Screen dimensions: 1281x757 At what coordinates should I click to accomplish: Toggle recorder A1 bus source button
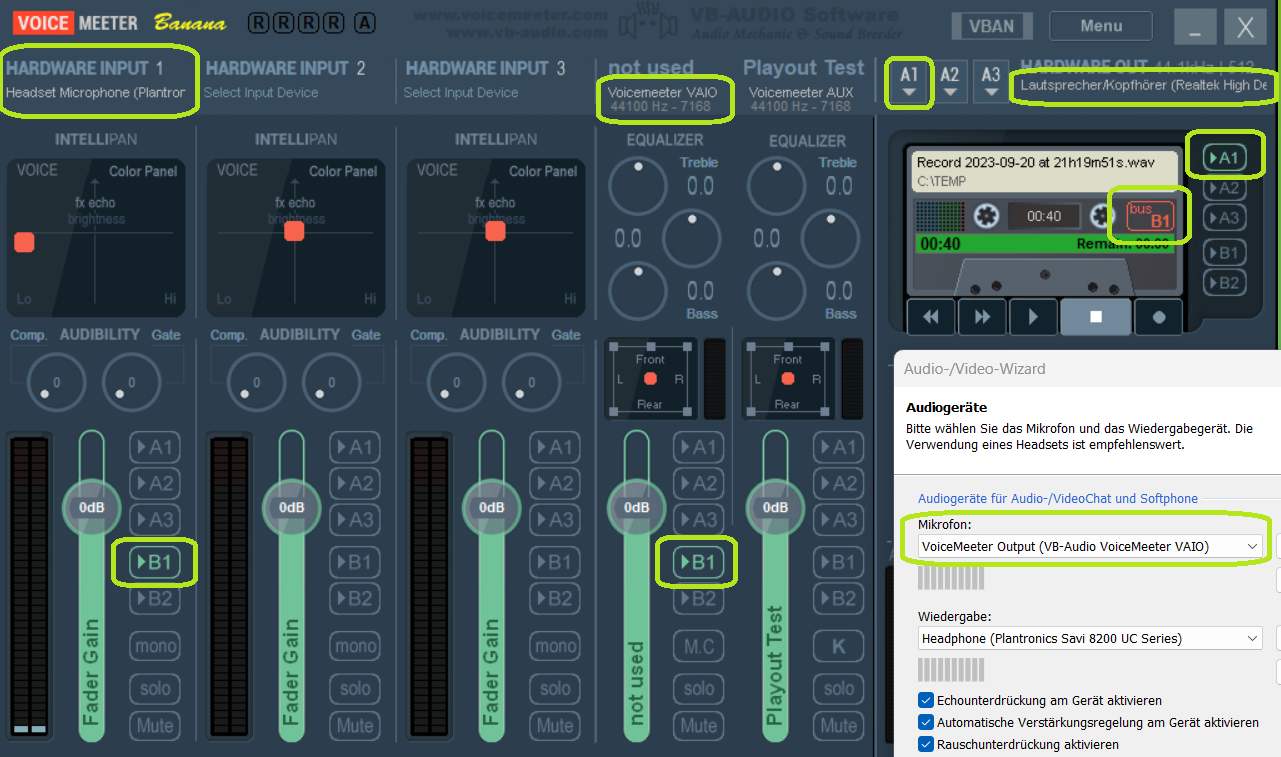[1224, 157]
